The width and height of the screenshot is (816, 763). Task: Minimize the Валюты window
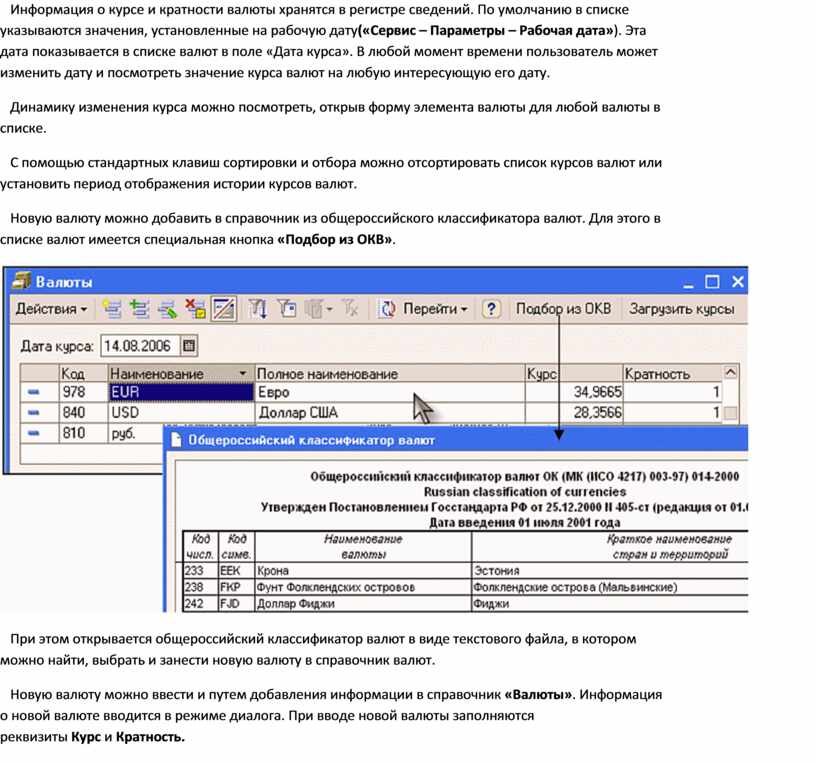[x=688, y=284]
